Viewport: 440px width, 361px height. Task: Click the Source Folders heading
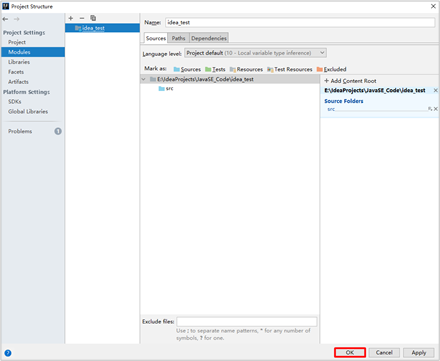[x=344, y=101]
